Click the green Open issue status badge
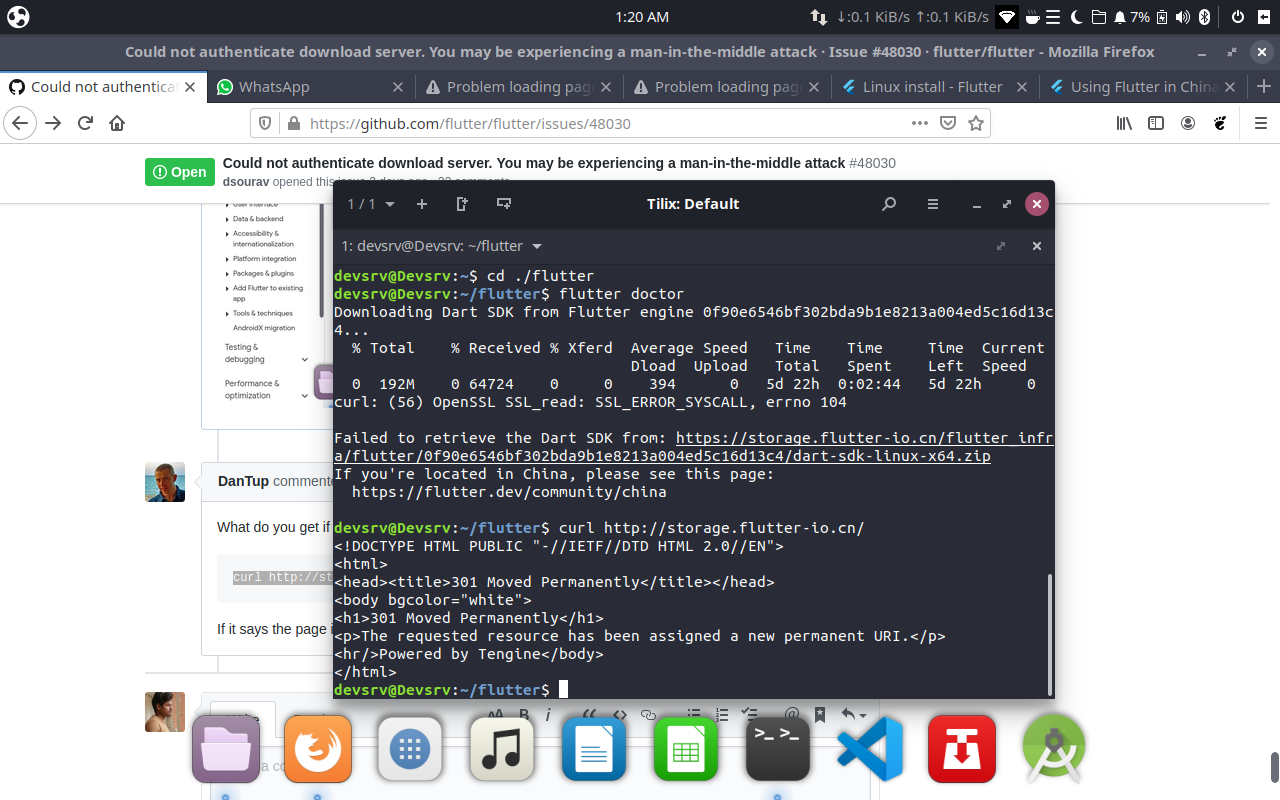Viewport: 1280px width, 800px height. pos(179,172)
